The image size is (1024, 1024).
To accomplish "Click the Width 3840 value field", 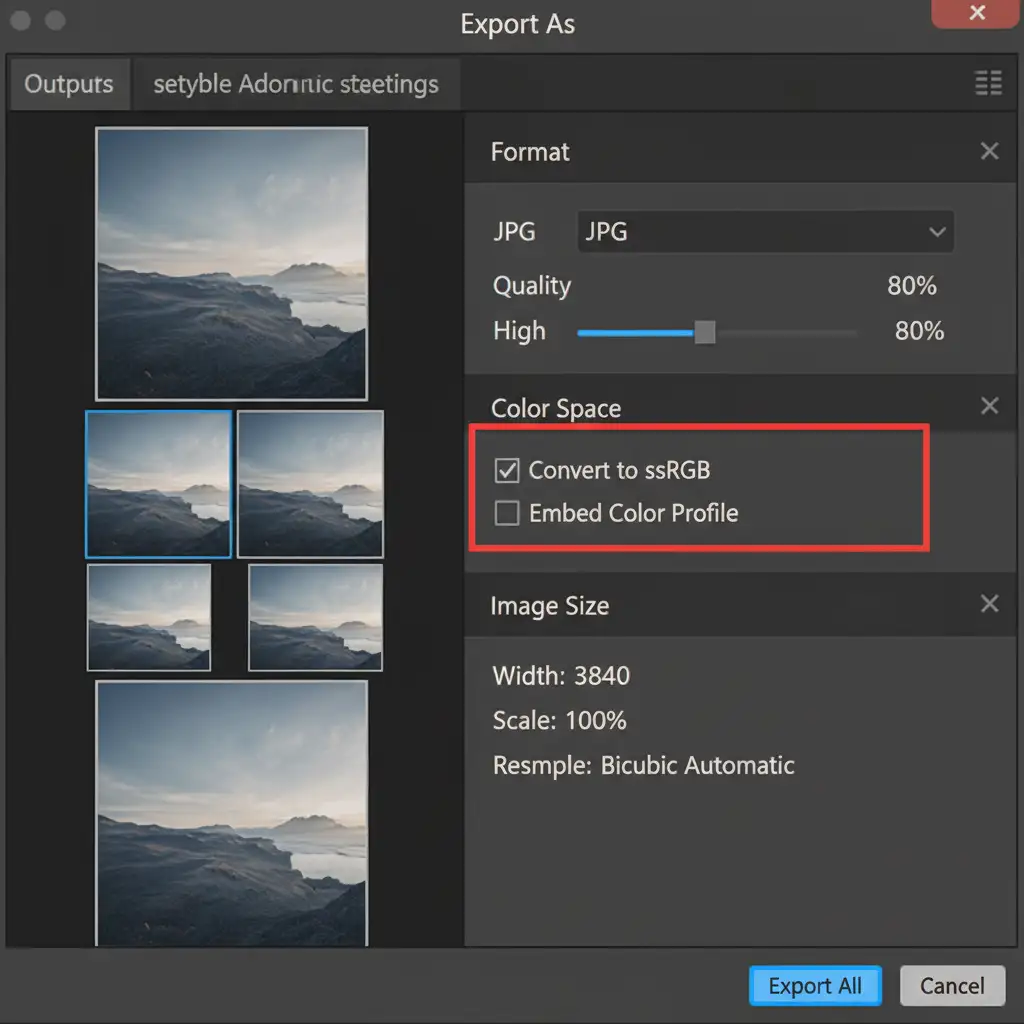I will tap(601, 676).
